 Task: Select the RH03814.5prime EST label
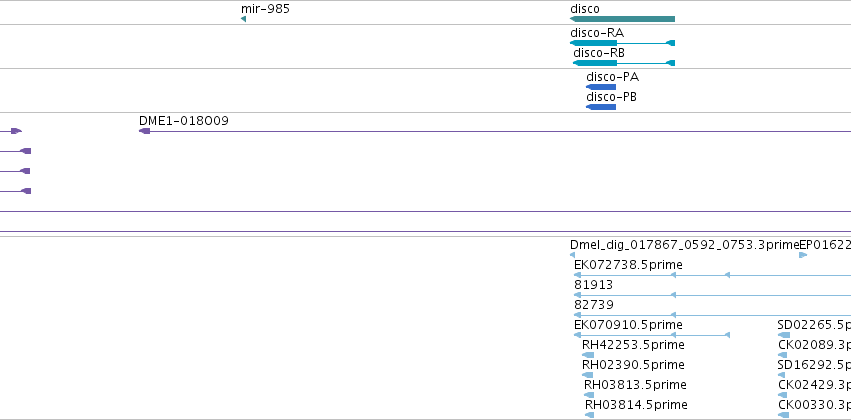(x=637, y=405)
